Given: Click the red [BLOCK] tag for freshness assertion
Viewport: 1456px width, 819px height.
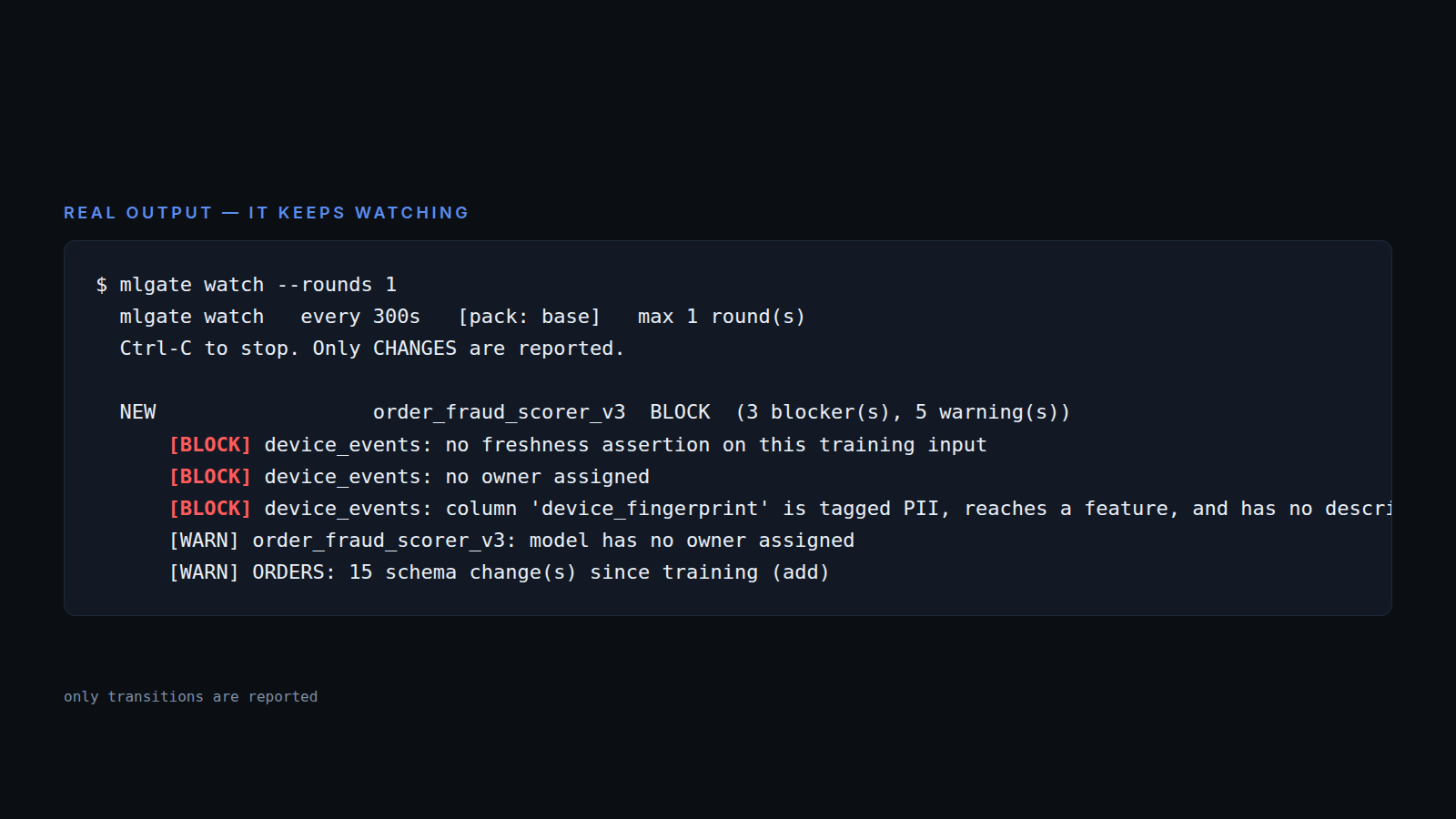Looking at the screenshot, I should click(210, 445).
